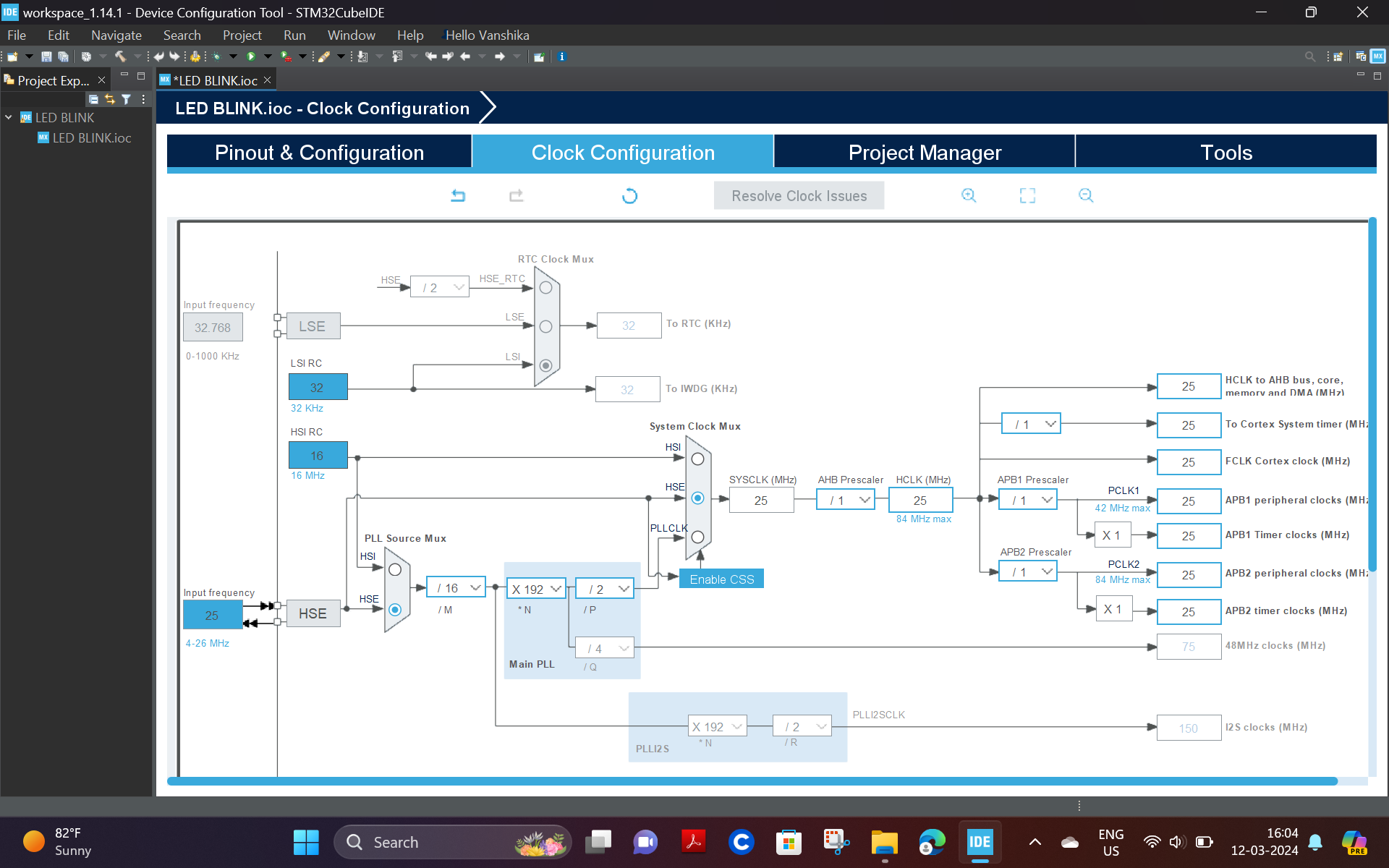The image size is (1389, 868).
Task: Click the Resolve Clock Issues button
Action: [x=799, y=195]
